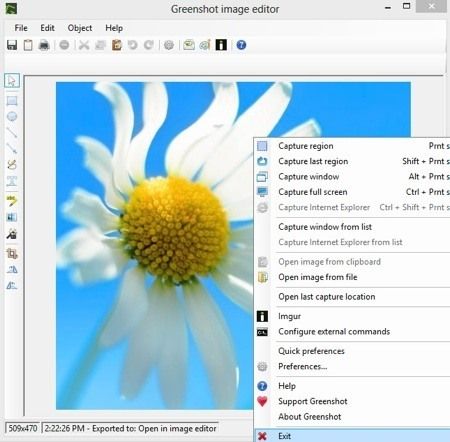Click the Save floppy disk icon
450x442 pixels.
click(12, 45)
